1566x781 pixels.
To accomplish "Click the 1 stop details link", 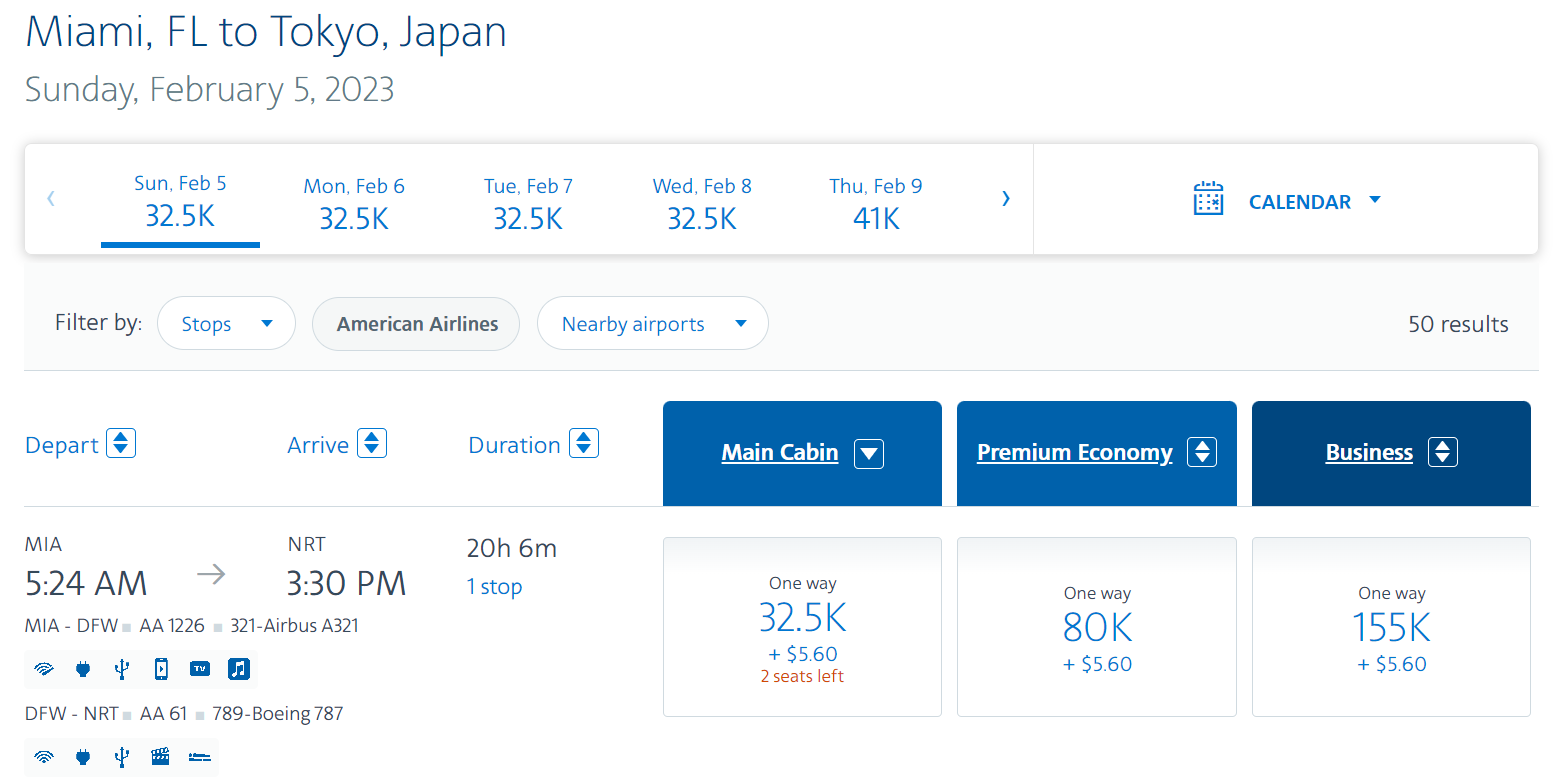I will tap(494, 587).
